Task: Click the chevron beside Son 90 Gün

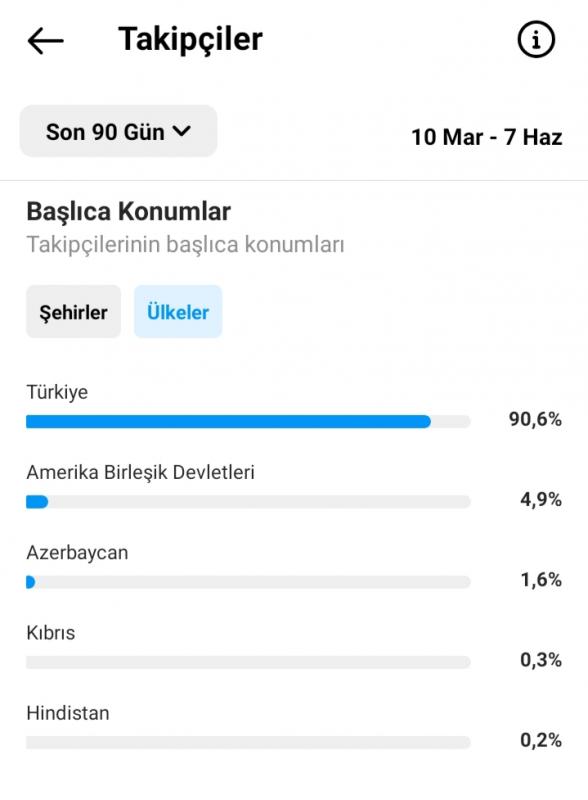Action: (x=182, y=132)
